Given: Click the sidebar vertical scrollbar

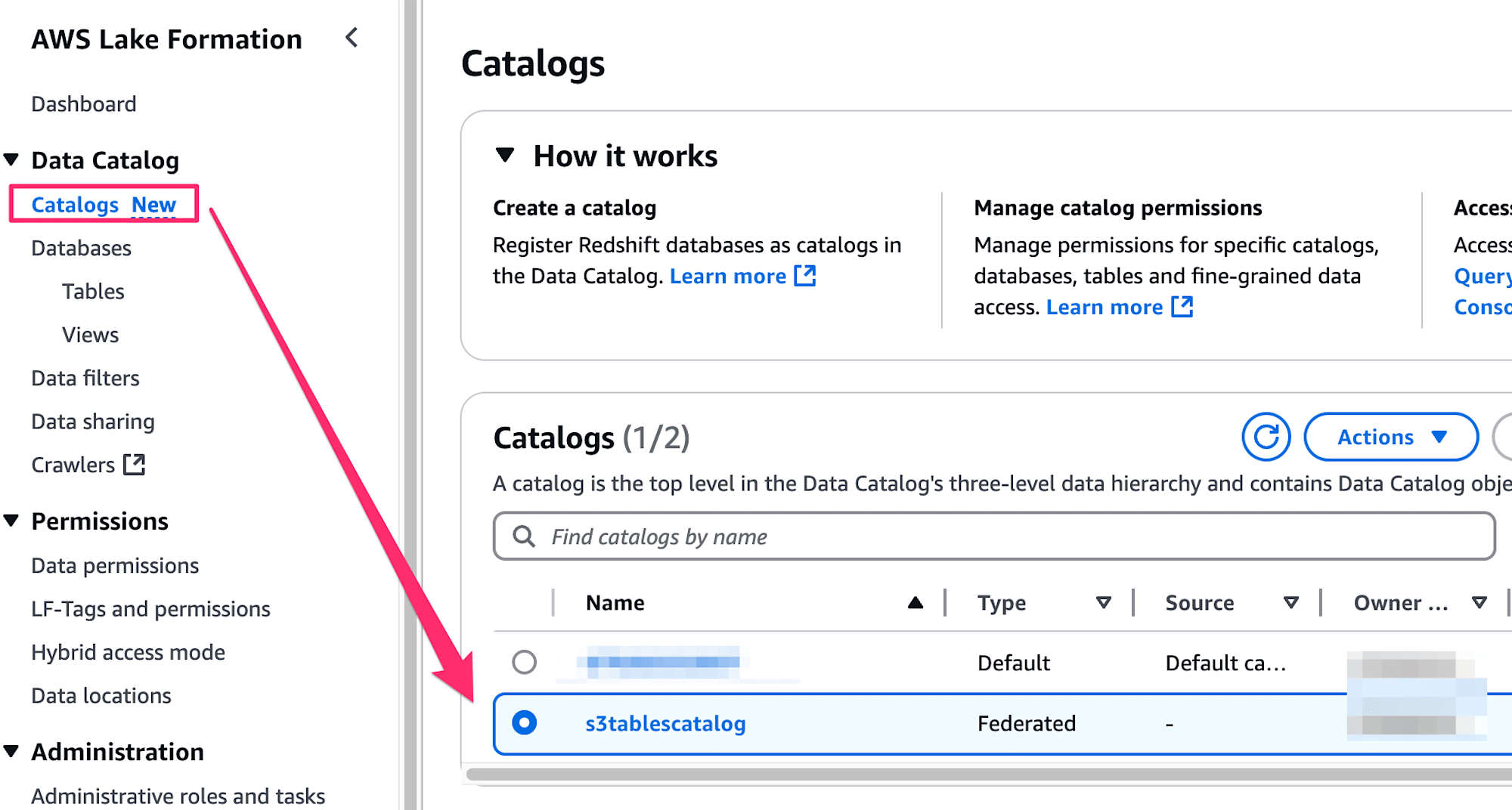Looking at the screenshot, I should [x=411, y=405].
